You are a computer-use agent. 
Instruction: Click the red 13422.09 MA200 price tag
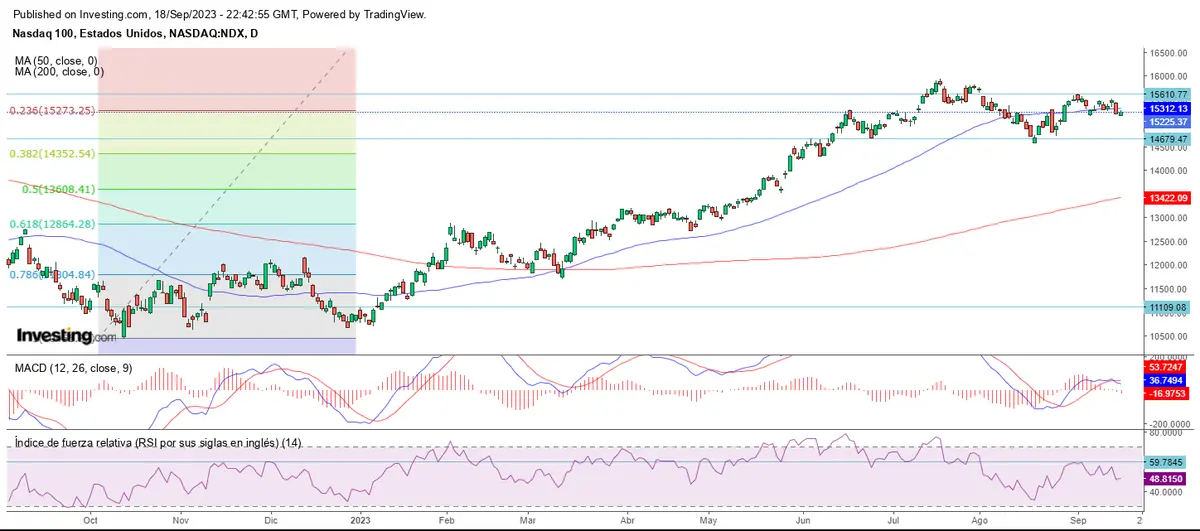pos(1167,198)
